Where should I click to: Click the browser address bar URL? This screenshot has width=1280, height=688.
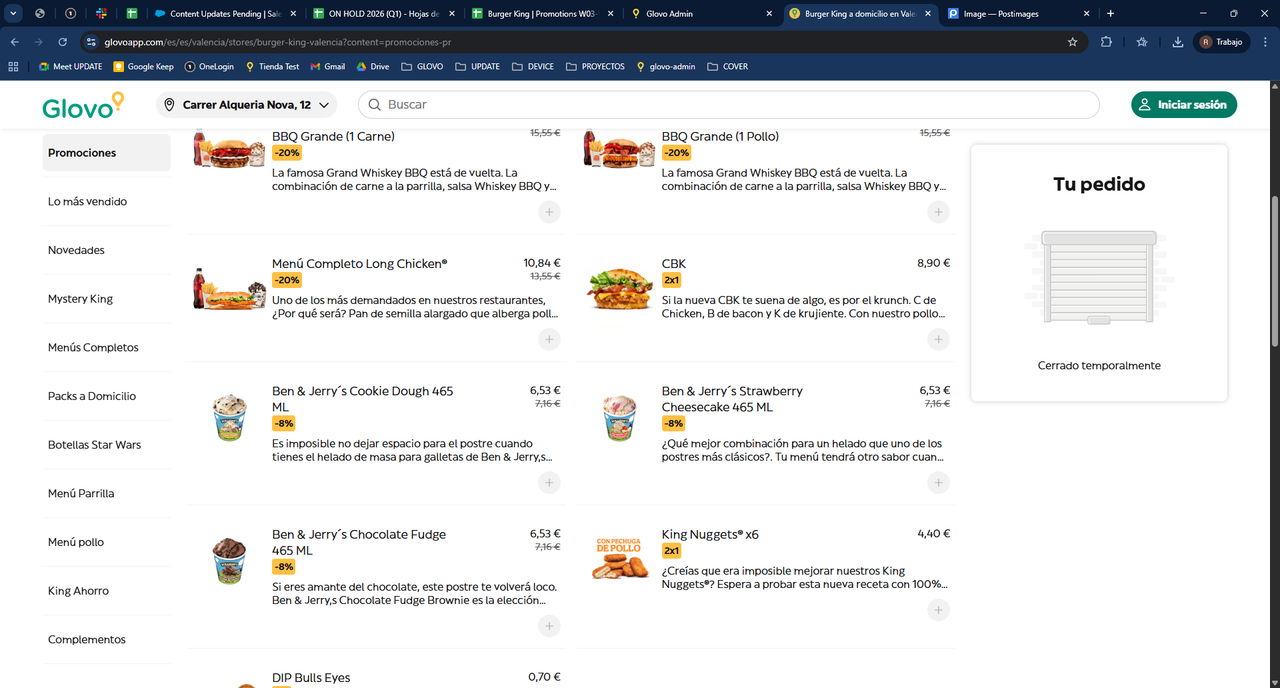278,42
